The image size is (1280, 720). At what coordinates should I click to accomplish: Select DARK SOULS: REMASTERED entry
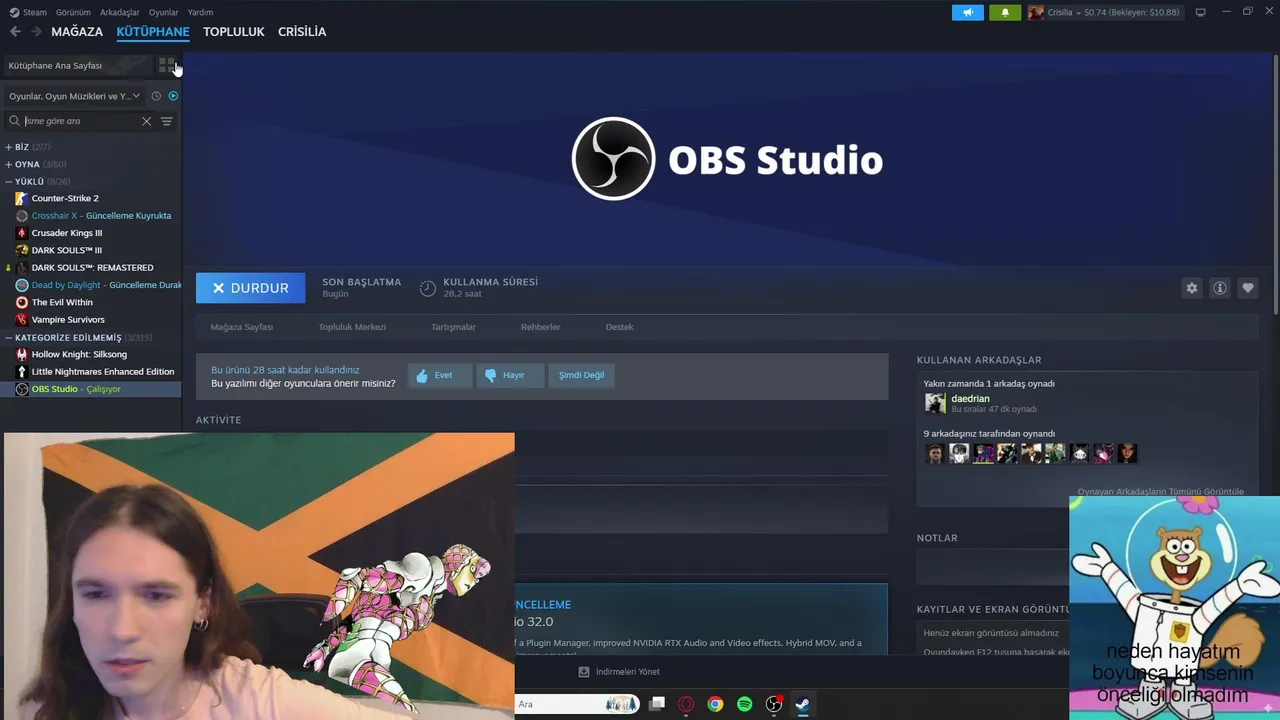[x=91, y=268]
